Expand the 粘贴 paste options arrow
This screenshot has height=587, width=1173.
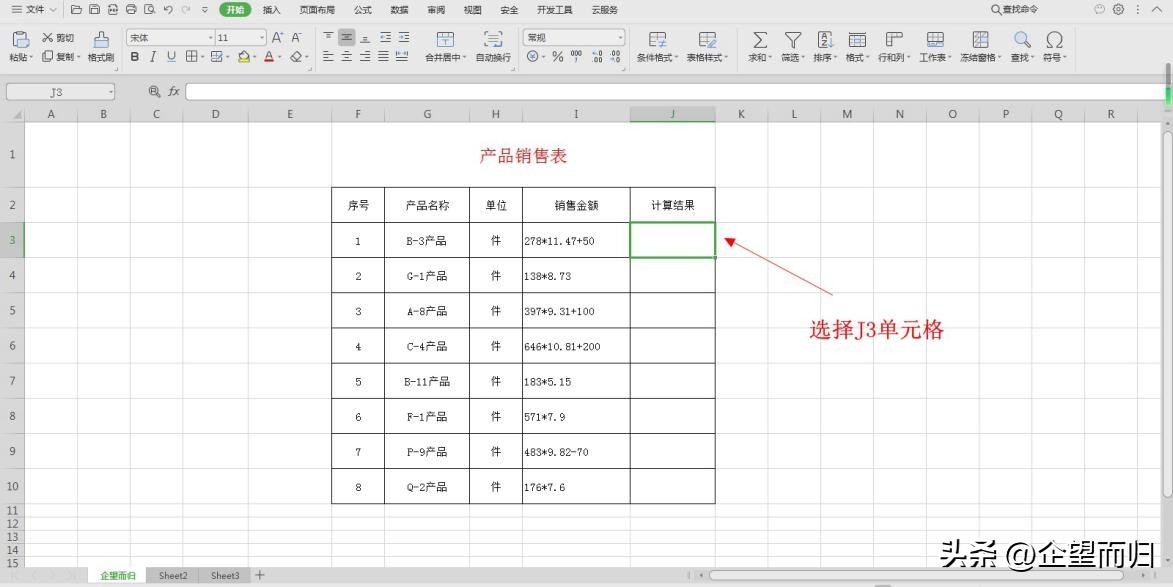pyautogui.click(x=31, y=58)
